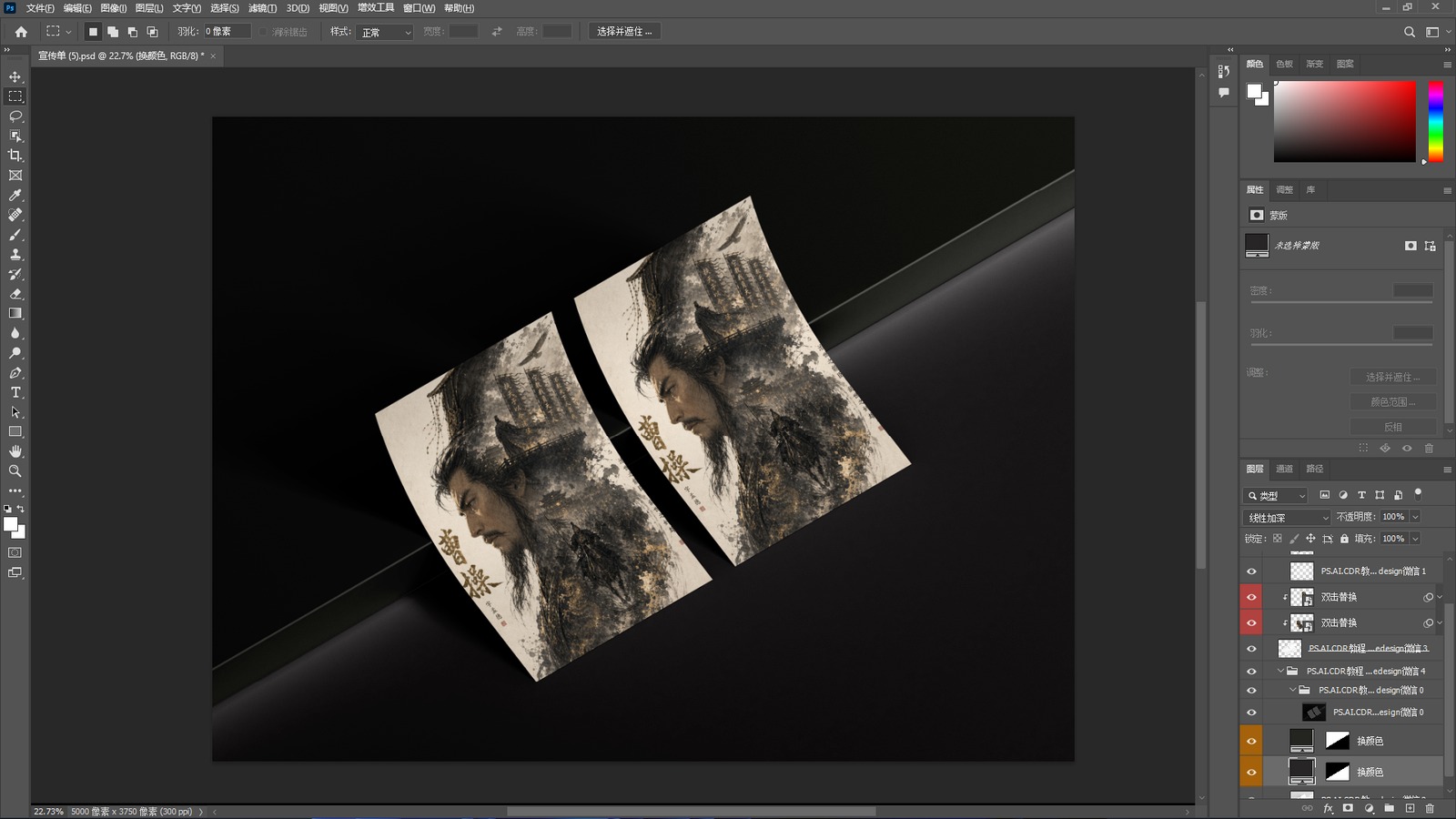Hide the selected 换颜色 layer at bottom
This screenshot has height=819, width=1456.
pyautogui.click(x=1251, y=773)
